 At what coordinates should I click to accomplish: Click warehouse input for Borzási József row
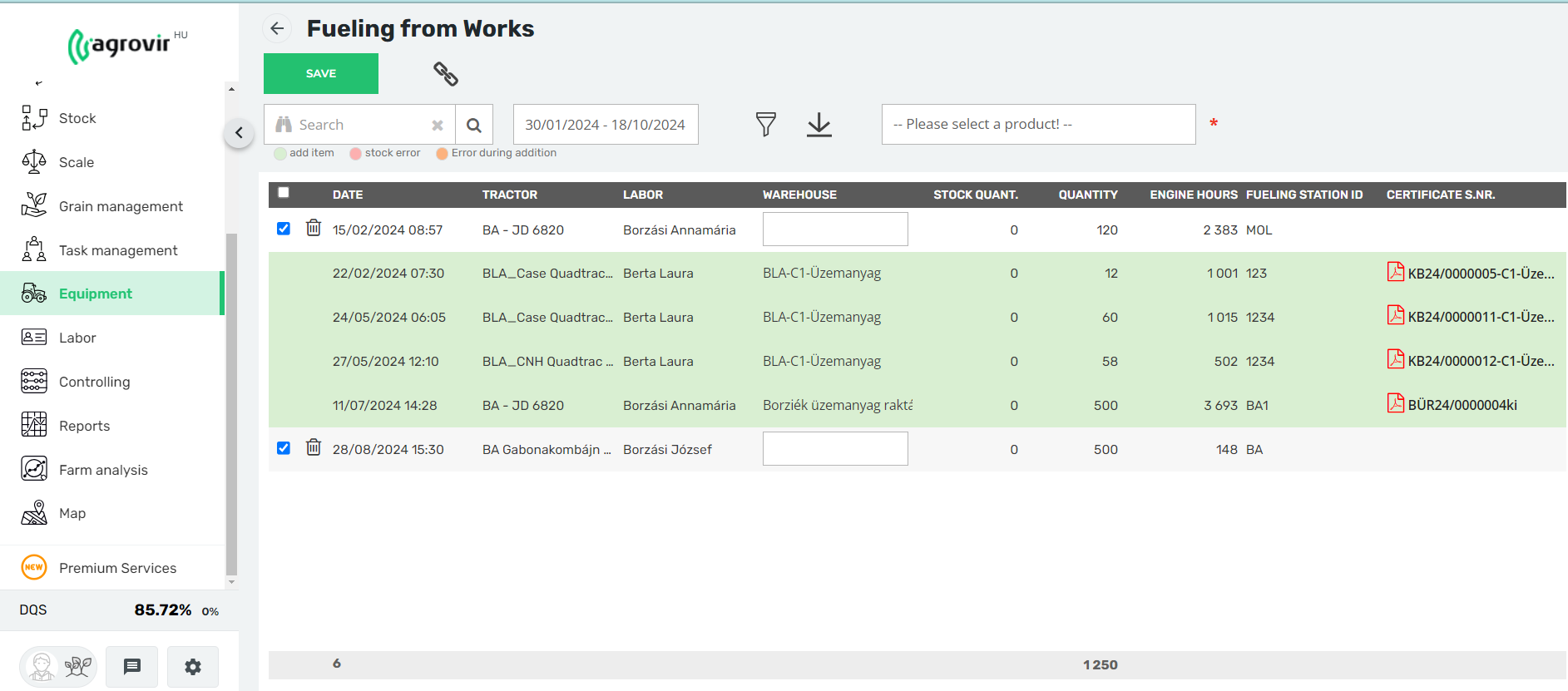(x=835, y=449)
